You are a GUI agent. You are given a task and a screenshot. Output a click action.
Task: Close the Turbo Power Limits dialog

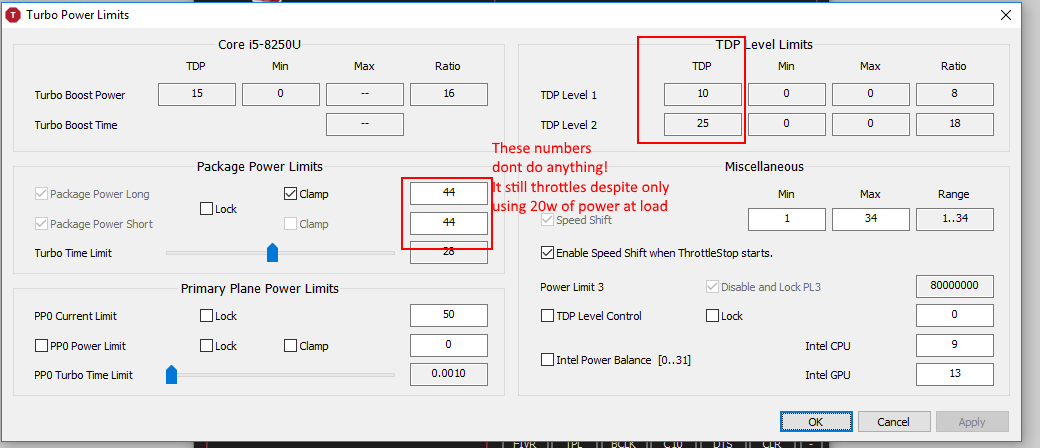pos(1006,16)
